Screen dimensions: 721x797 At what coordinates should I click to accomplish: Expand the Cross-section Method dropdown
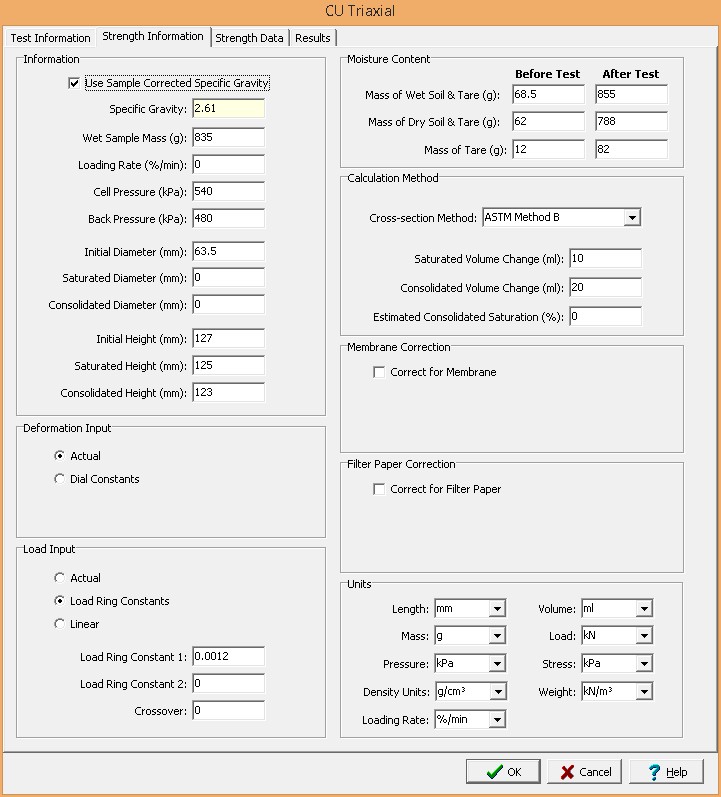pyautogui.click(x=631, y=217)
